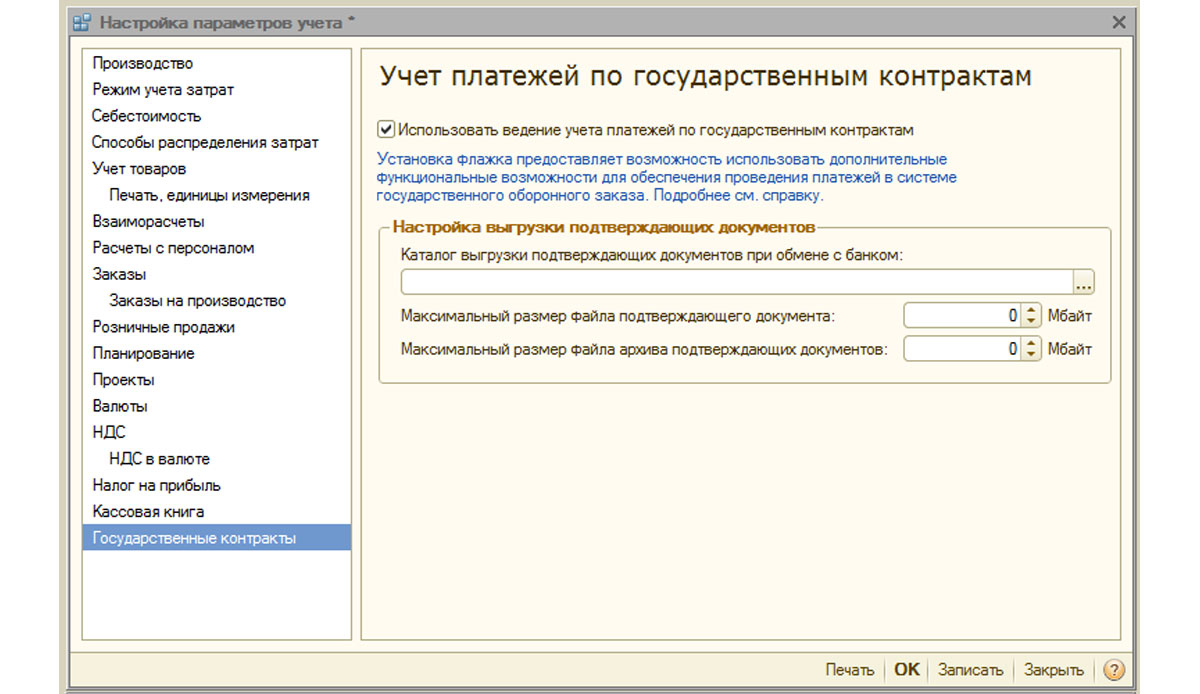Go to the Себестоимость settings
The width and height of the screenshot is (1200, 694).
147,116
